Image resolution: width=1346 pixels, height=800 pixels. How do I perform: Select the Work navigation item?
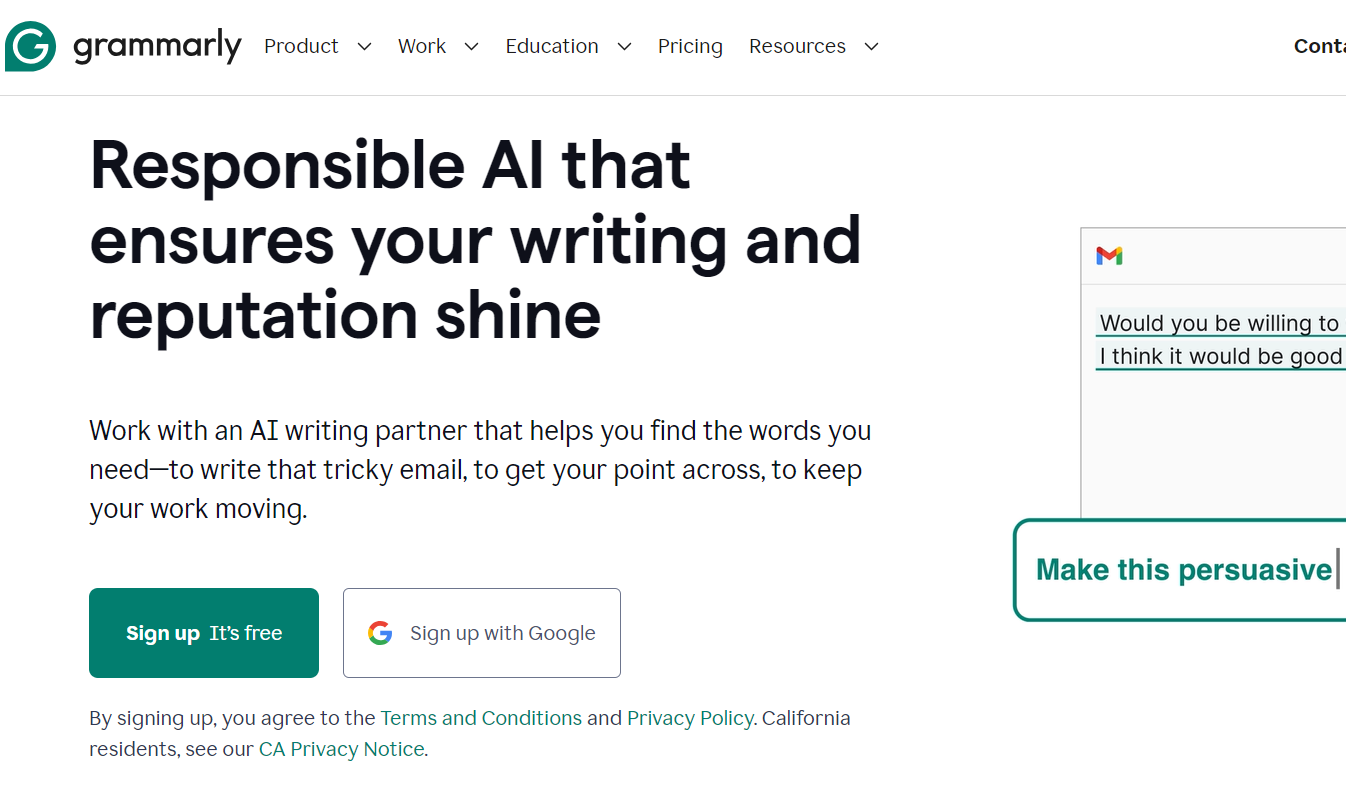422,47
